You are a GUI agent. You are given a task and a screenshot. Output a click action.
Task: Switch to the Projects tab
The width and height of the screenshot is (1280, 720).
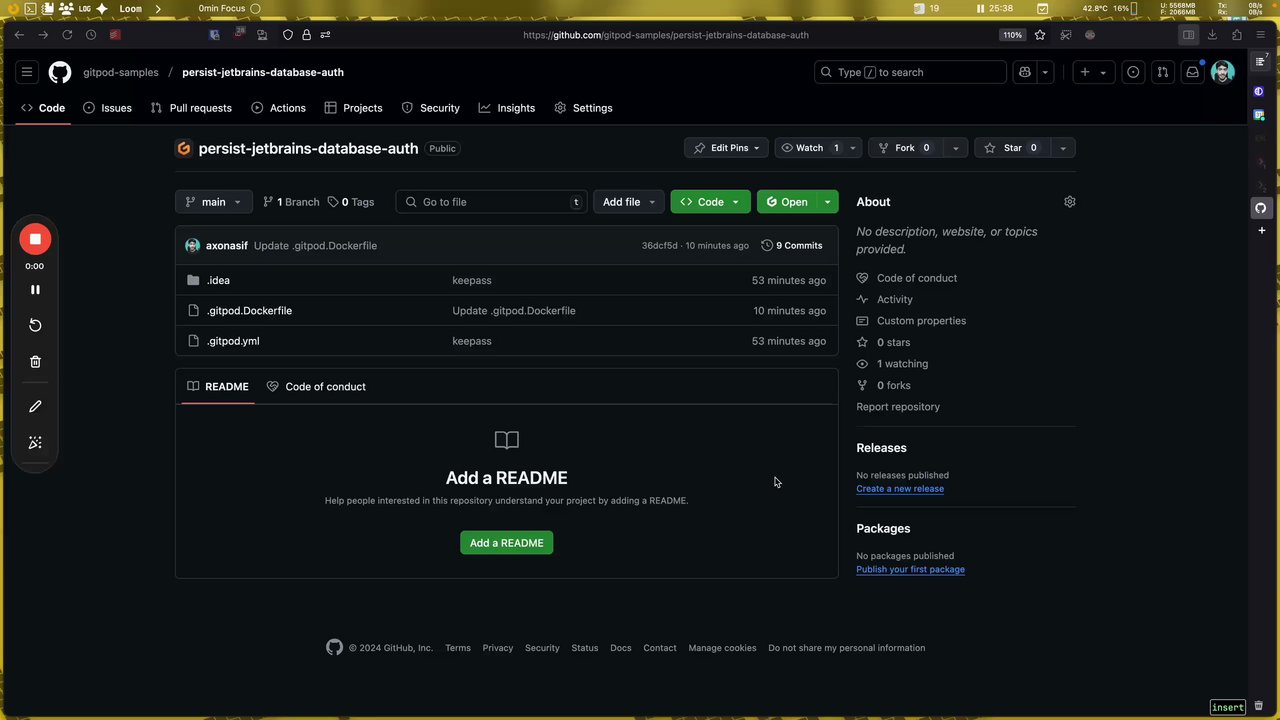353,108
